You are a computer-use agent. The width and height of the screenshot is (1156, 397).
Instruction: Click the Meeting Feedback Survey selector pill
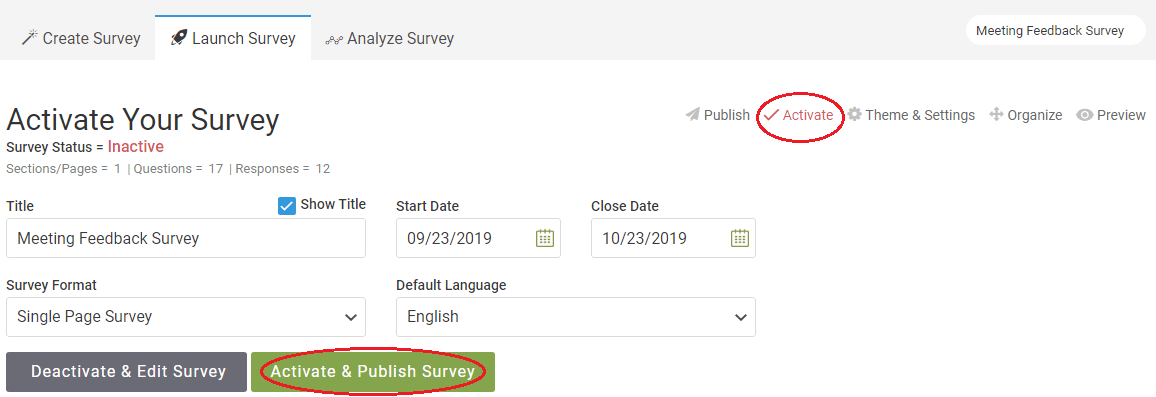tap(1056, 30)
